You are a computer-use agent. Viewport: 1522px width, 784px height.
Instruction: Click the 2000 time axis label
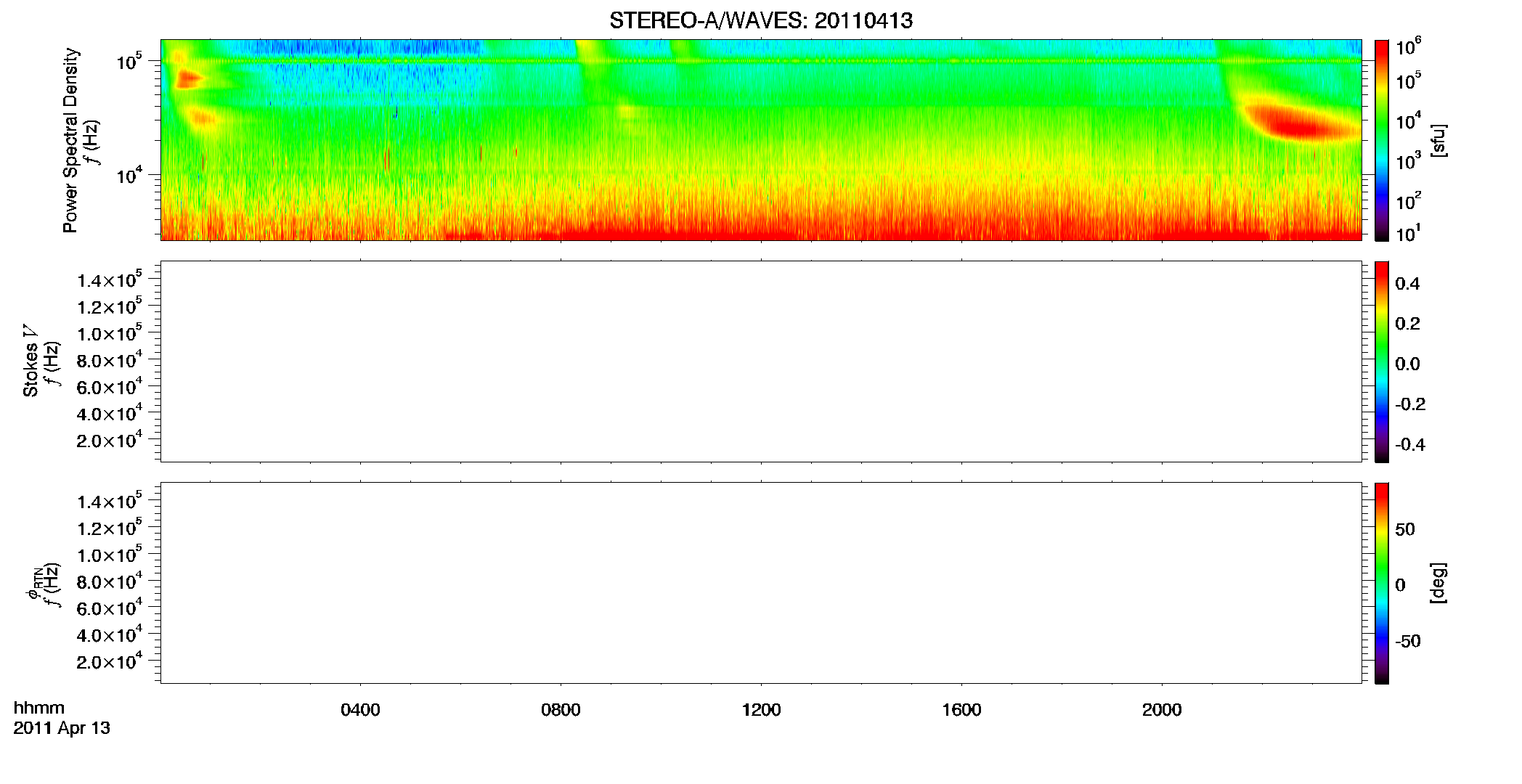[1162, 710]
